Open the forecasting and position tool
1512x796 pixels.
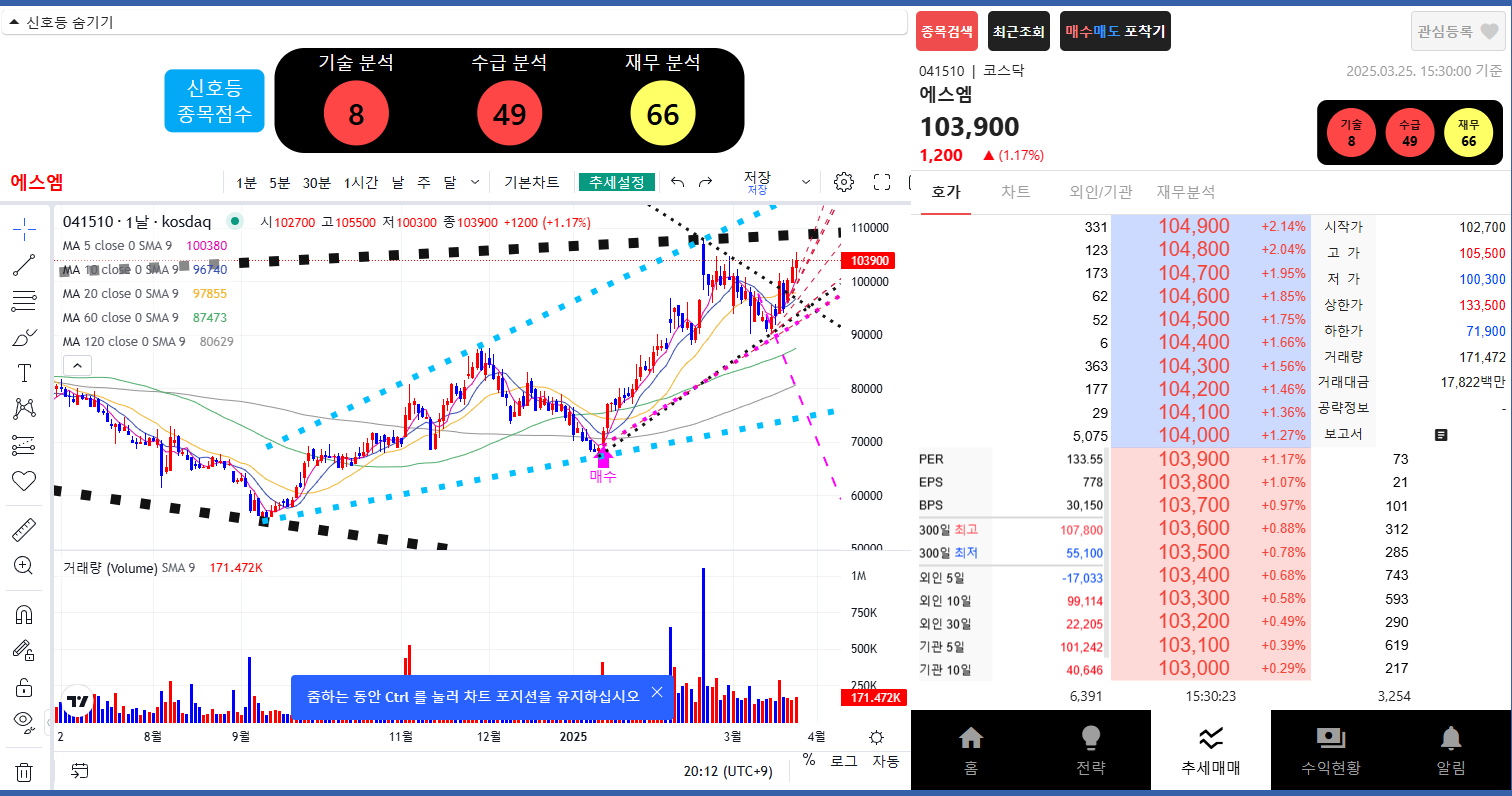(x=25, y=445)
